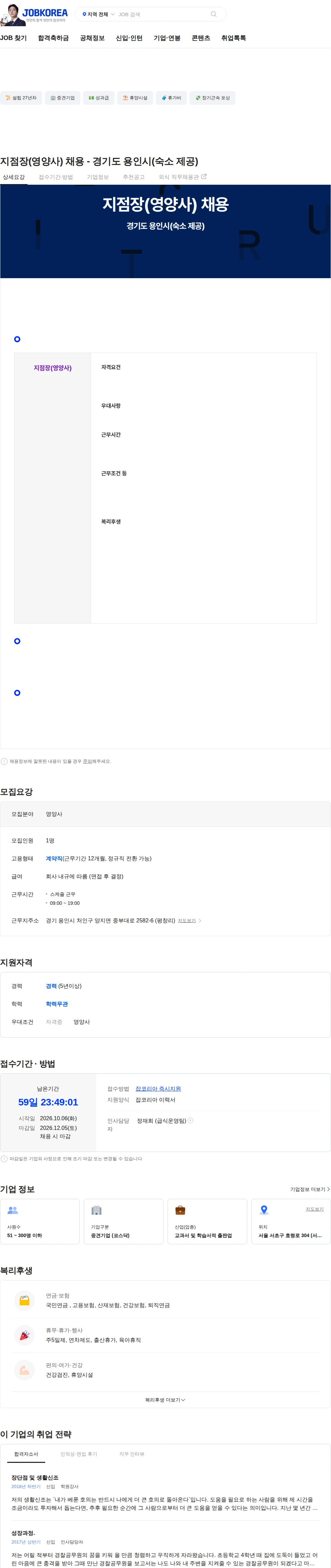331x1568 pixels.
Task: Click the 성과금 tag
Action: (99, 98)
